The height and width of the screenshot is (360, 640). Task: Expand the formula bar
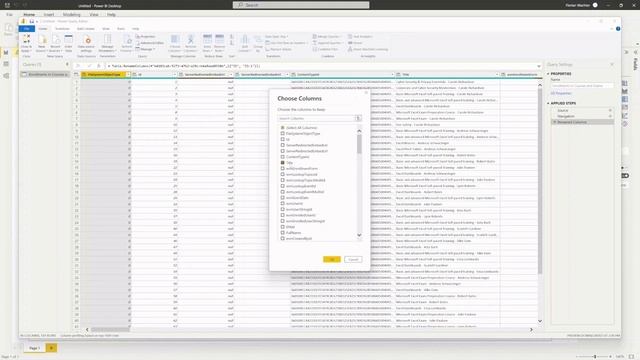(539, 66)
